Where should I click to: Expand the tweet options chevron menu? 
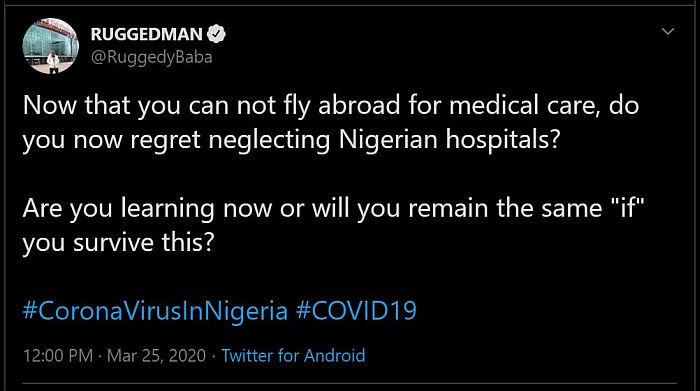(668, 31)
